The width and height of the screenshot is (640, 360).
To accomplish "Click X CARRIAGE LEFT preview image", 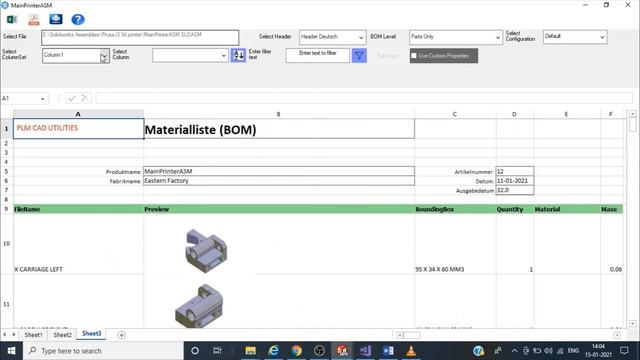I will coord(206,251).
